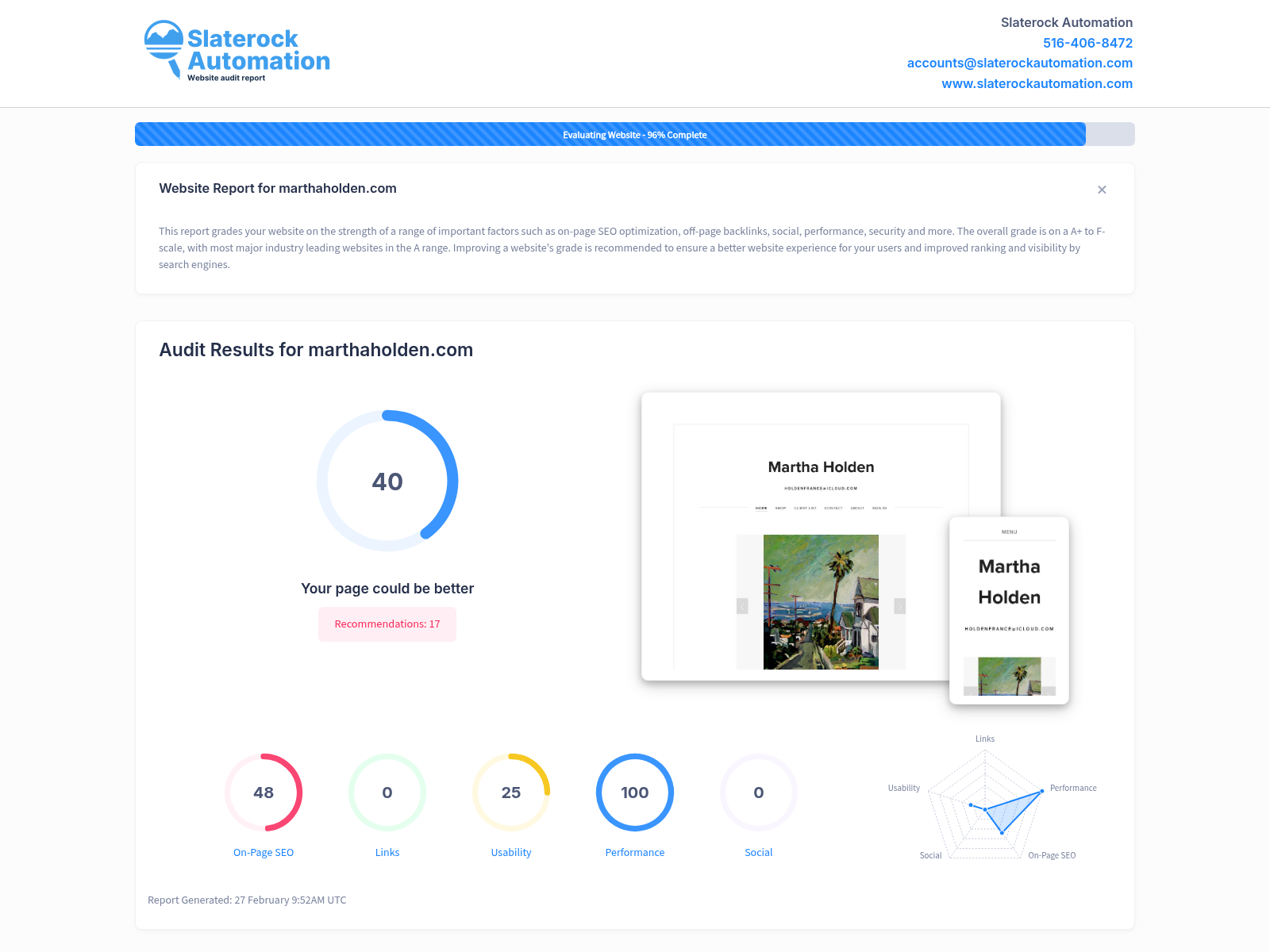1270x952 pixels.
Task: Click the Recommendations: 17 button
Action: [387, 624]
